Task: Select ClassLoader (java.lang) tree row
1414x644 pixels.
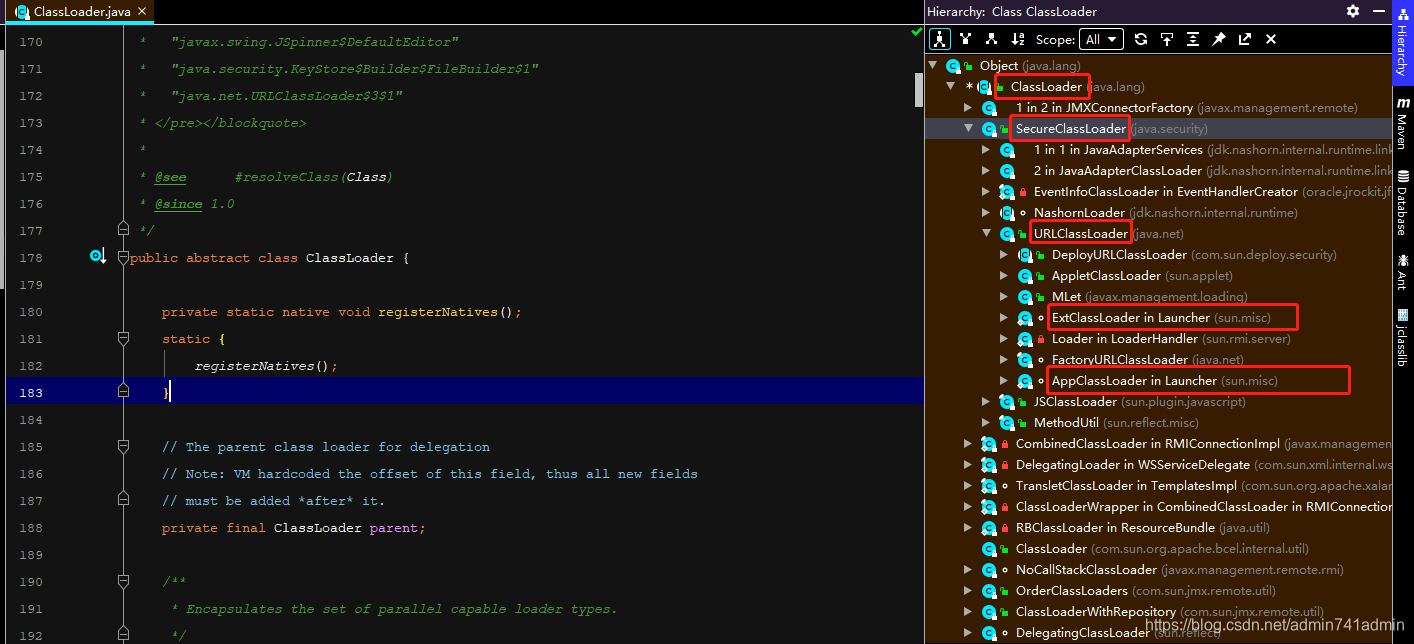Action: [x=1159, y=86]
